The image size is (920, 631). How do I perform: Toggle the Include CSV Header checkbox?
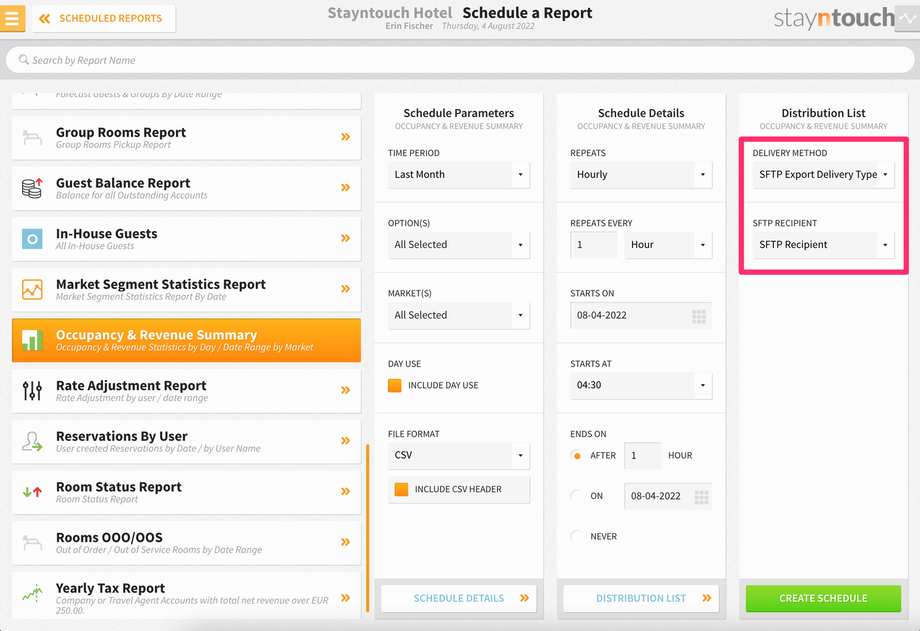[x=401, y=489]
